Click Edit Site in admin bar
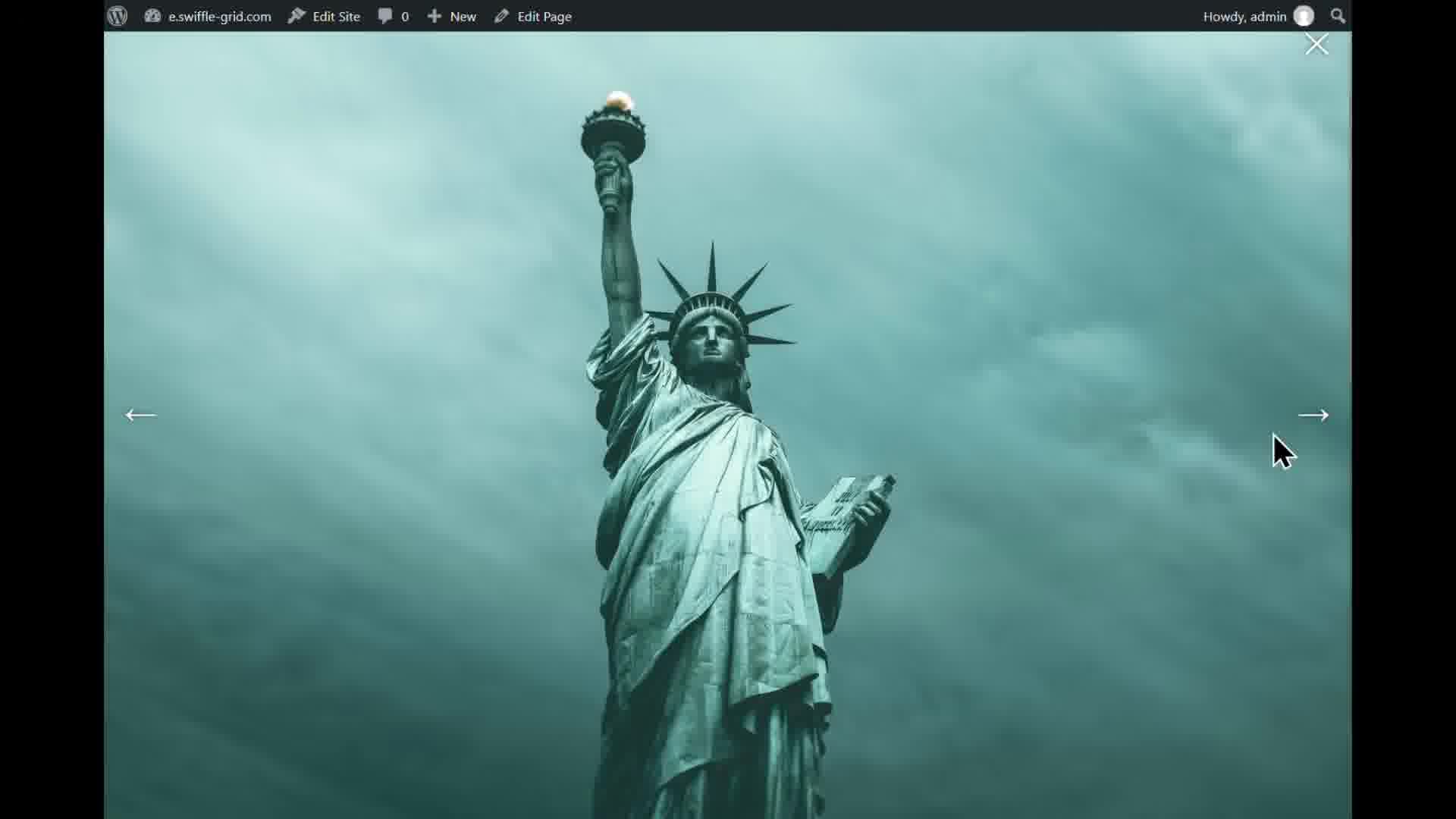Screen dimensions: 1456x819 [324, 16]
